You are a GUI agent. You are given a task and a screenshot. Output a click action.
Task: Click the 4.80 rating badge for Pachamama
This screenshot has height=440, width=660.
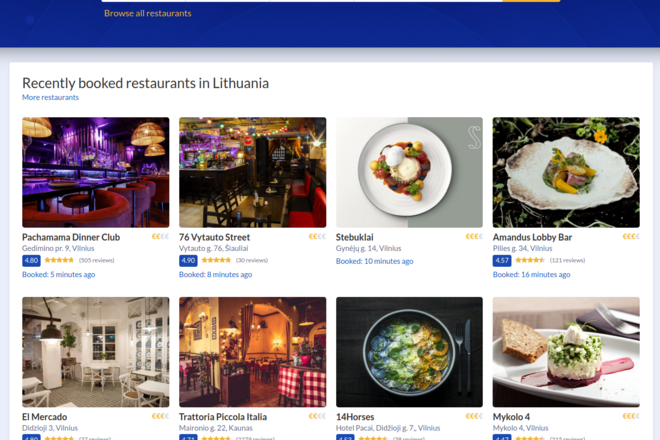31,261
